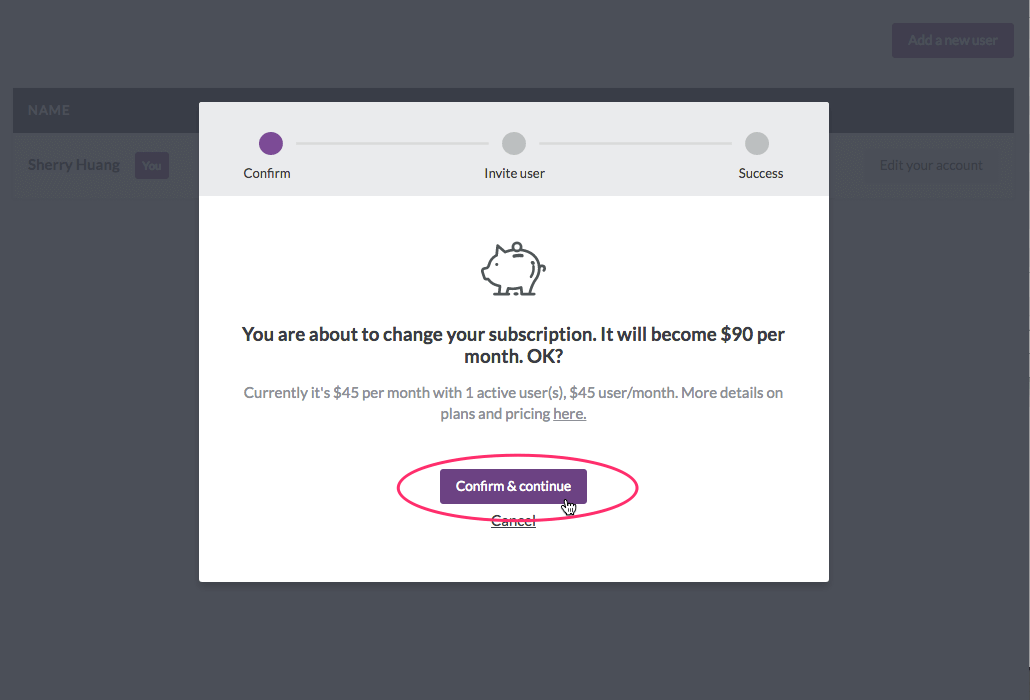Click the purple Confirm step circle

point(271,143)
